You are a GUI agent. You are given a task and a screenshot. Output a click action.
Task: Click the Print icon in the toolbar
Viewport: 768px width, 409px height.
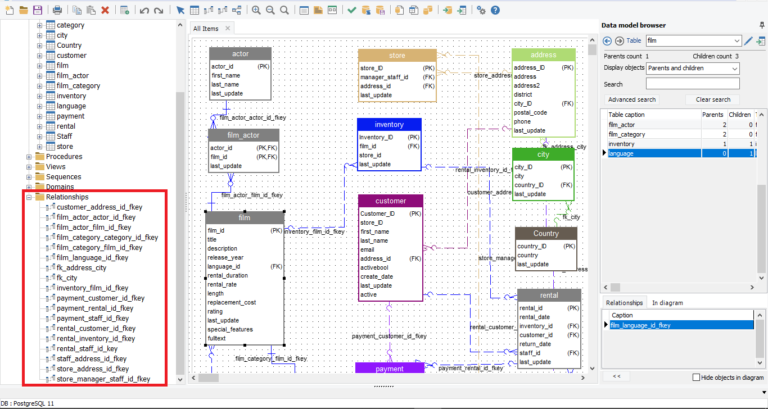point(57,9)
